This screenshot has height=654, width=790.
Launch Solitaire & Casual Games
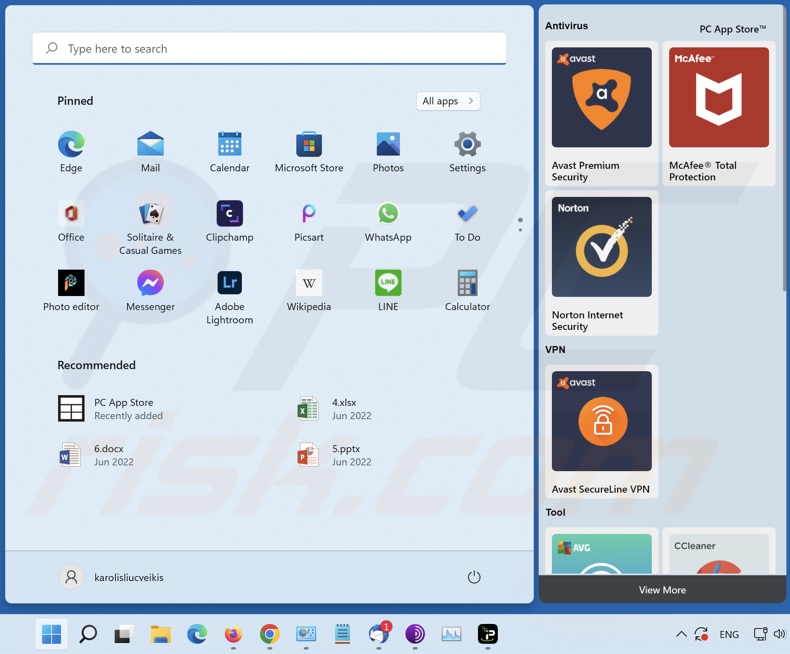pos(150,227)
